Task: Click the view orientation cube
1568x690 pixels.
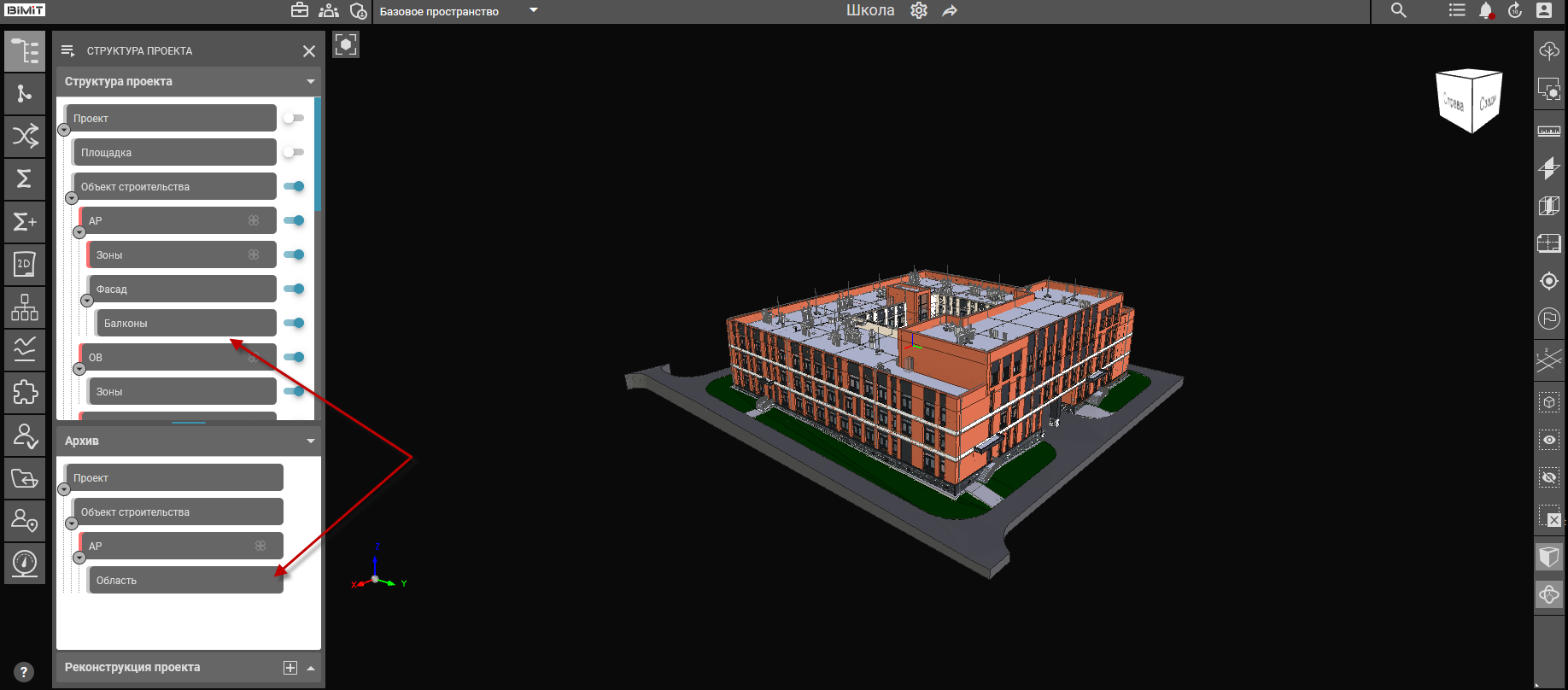Action: pyautogui.click(x=1469, y=101)
